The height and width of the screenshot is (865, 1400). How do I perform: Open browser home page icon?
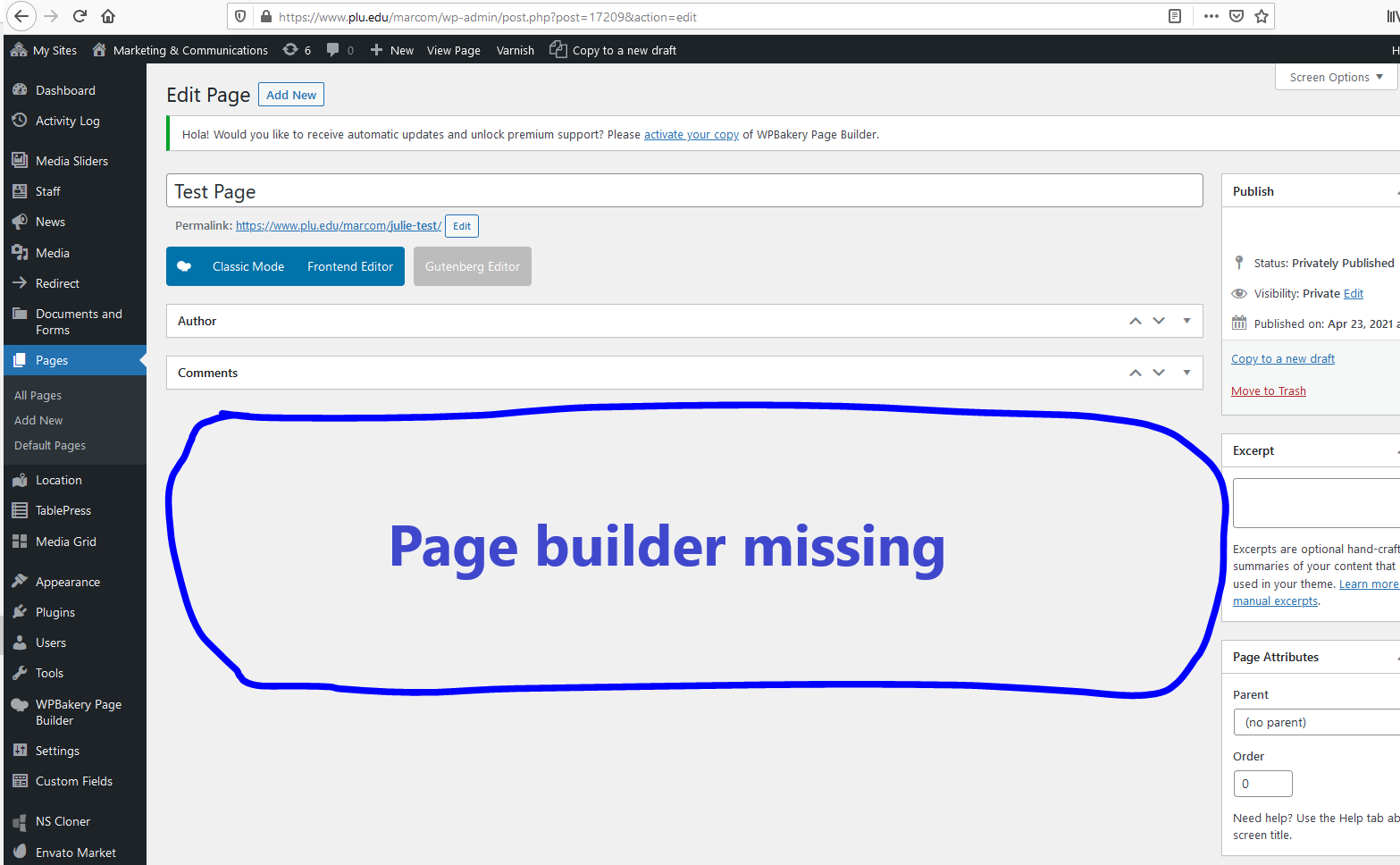click(x=108, y=16)
